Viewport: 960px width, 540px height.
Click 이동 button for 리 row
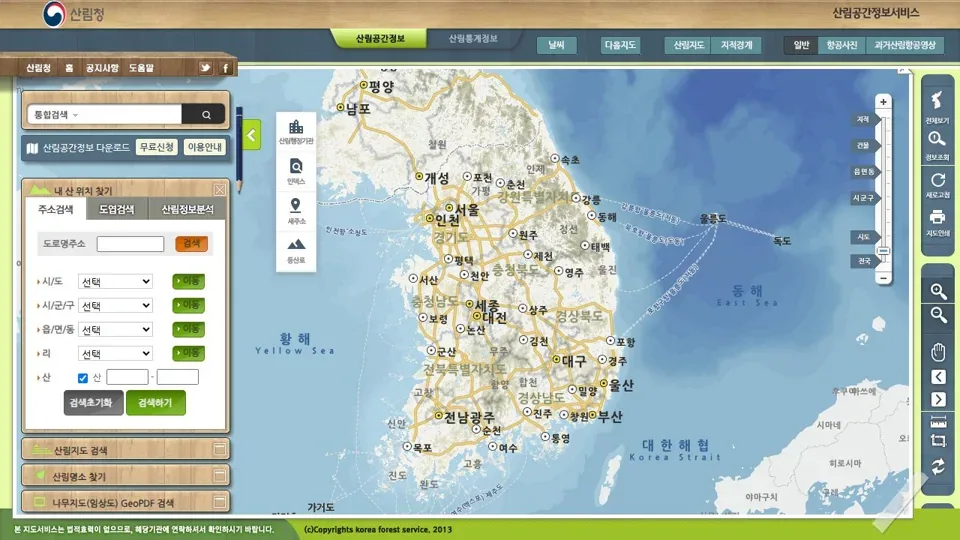pyautogui.click(x=189, y=353)
